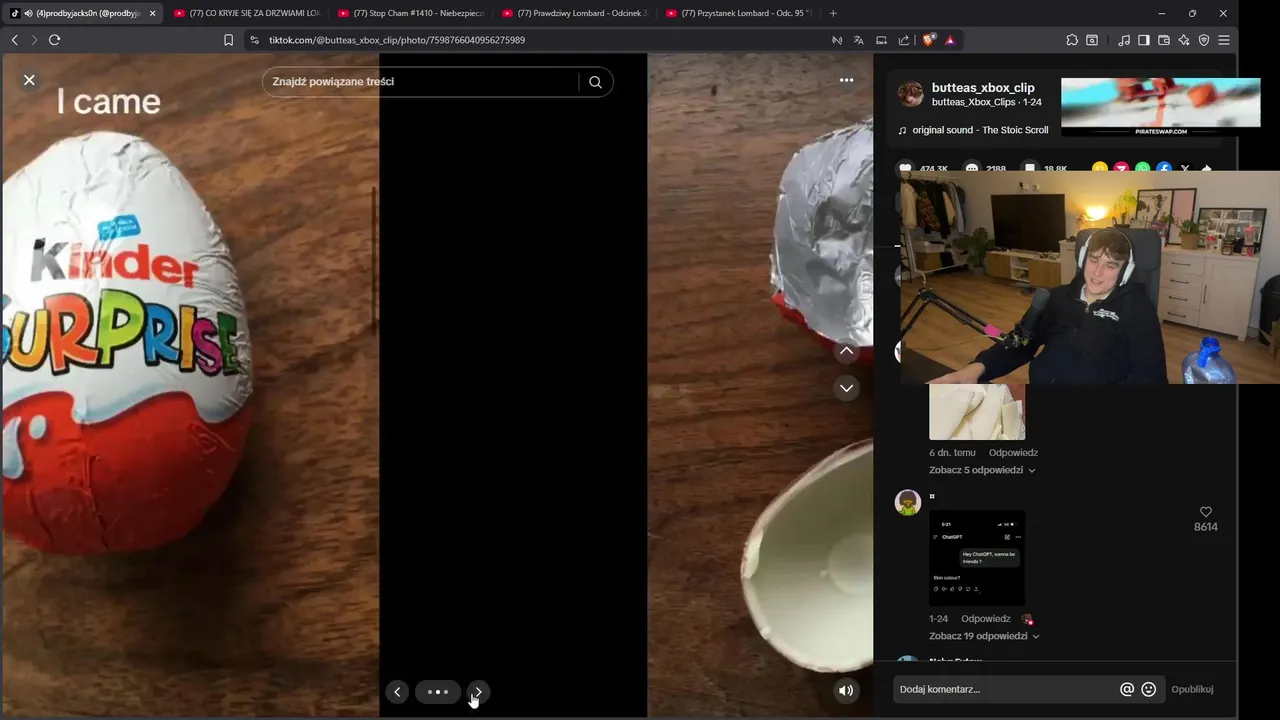This screenshot has width=1280, height=720.
Task: Expand 'Zobacz 19 odpowiedzi' replies
Action: click(x=984, y=636)
